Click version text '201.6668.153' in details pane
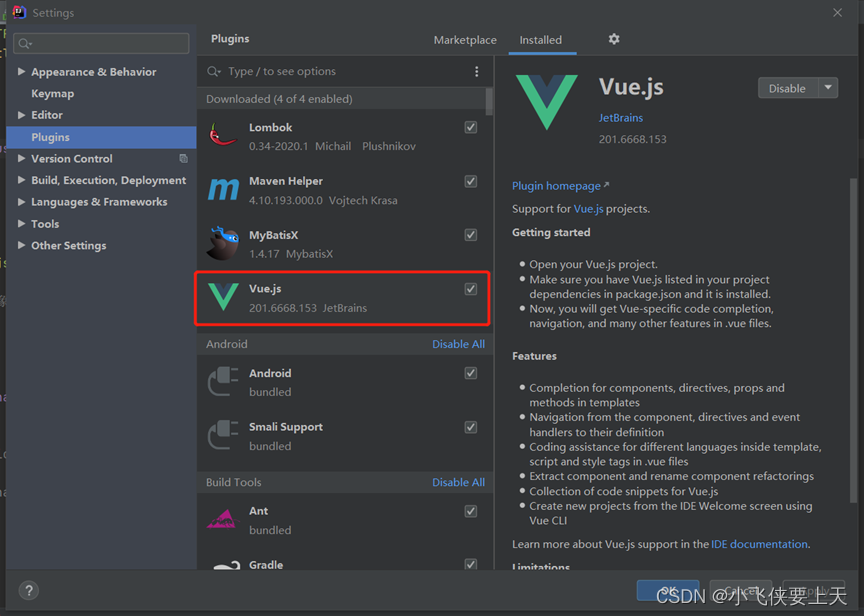Image resolution: width=864 pixels, height=616 pixels. [633, 139]
